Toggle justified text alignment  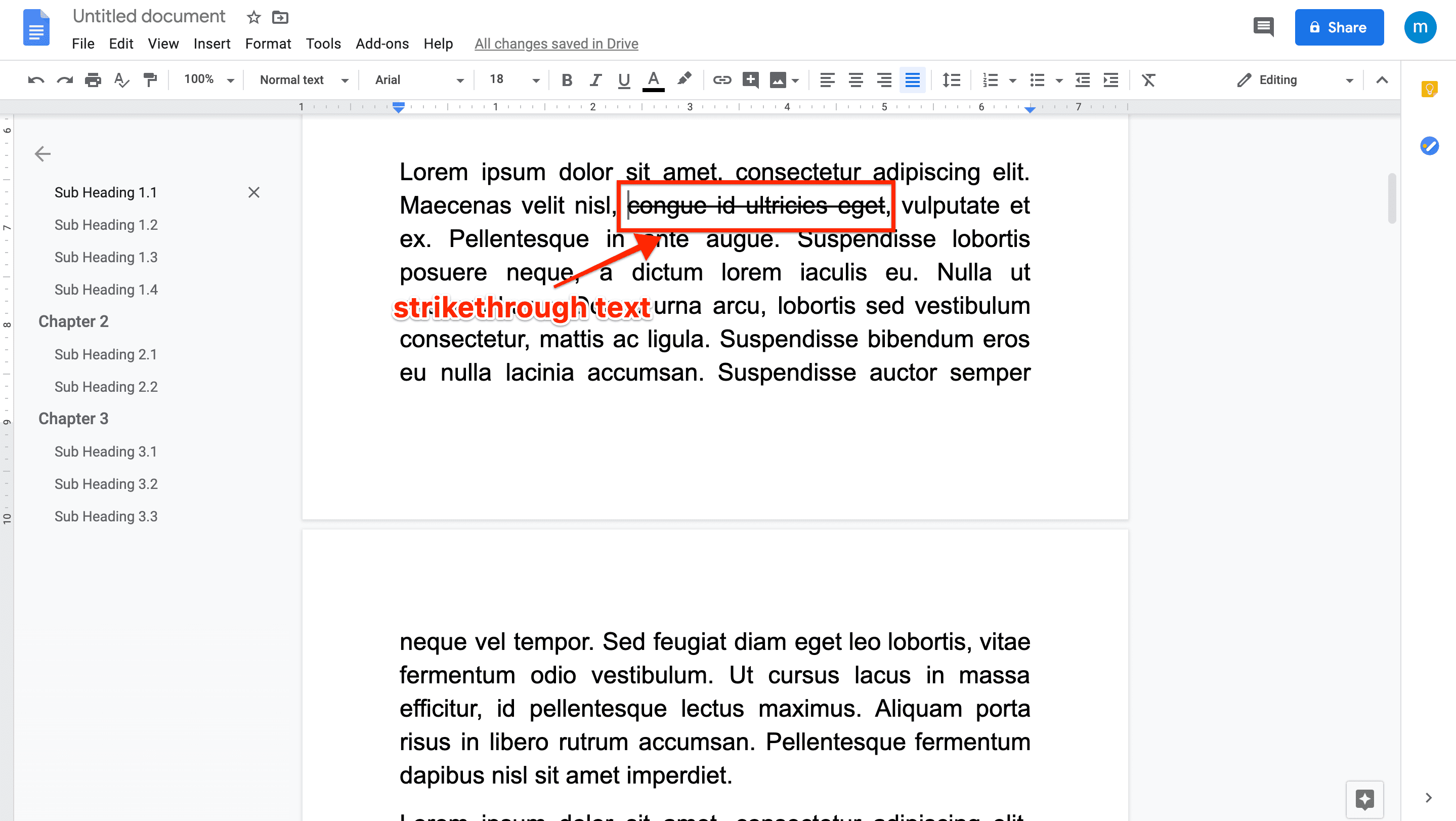point(912,80)
